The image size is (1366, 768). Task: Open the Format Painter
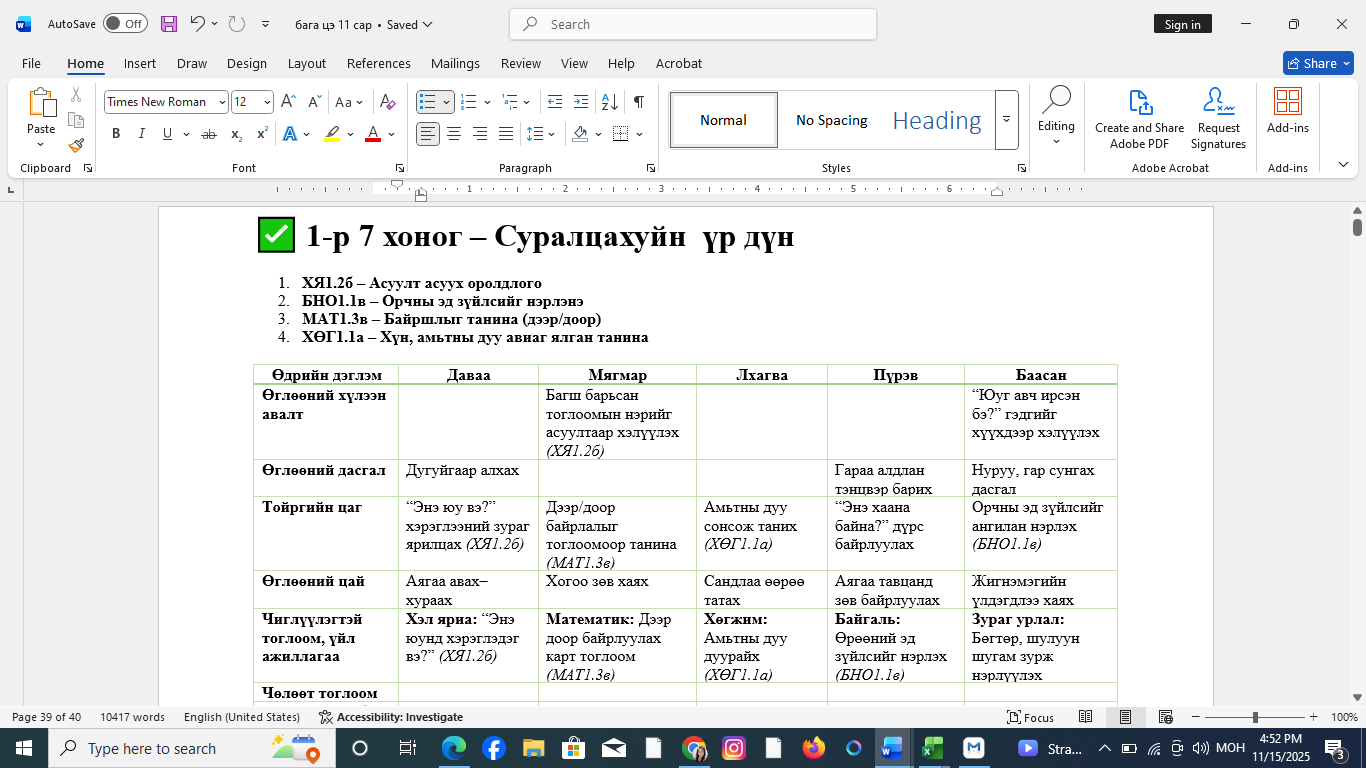pyautogui.click(x=76, y=146)
